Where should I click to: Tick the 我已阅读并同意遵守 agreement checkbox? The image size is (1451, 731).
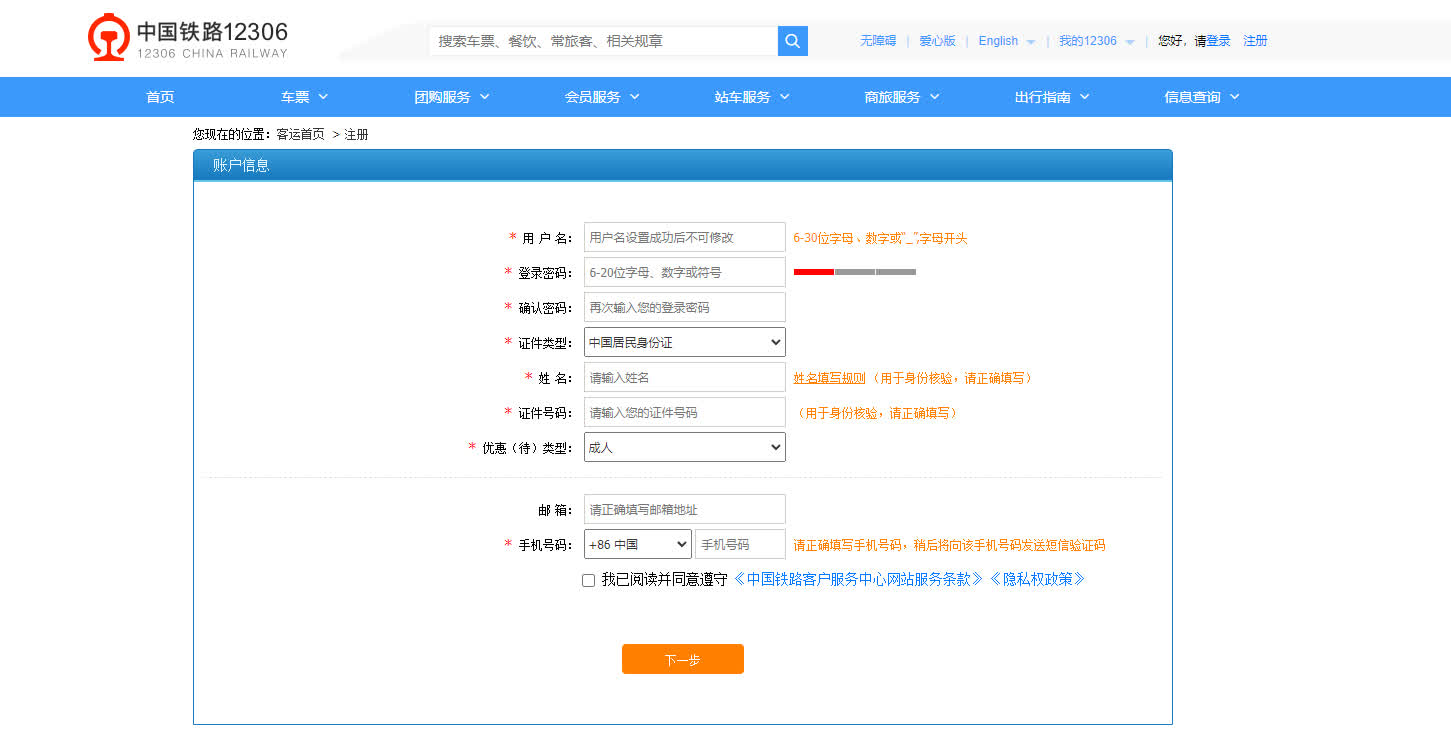pyautogui.click(x=588, y=580)
